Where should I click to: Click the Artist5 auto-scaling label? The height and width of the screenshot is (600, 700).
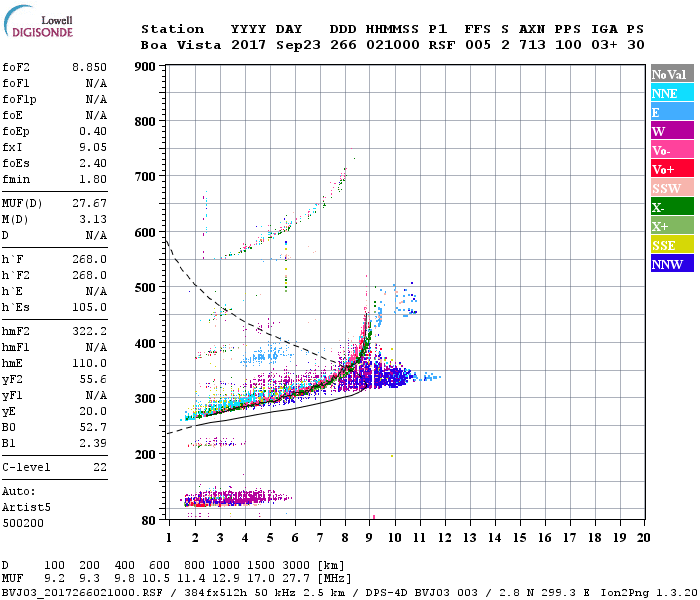pyautogui.click(x=26, y=508)
